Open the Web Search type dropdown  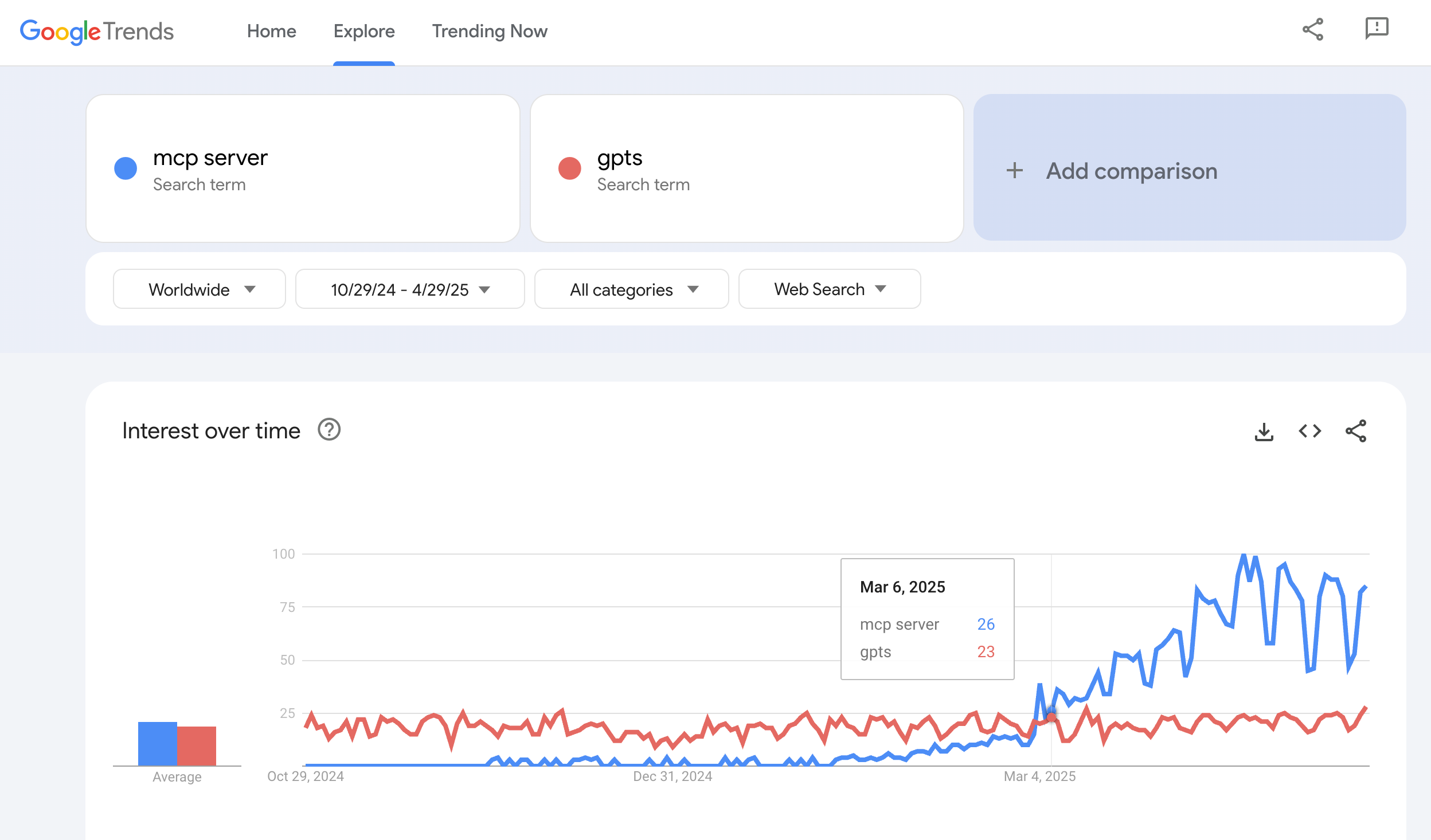[x=829, y=289]
